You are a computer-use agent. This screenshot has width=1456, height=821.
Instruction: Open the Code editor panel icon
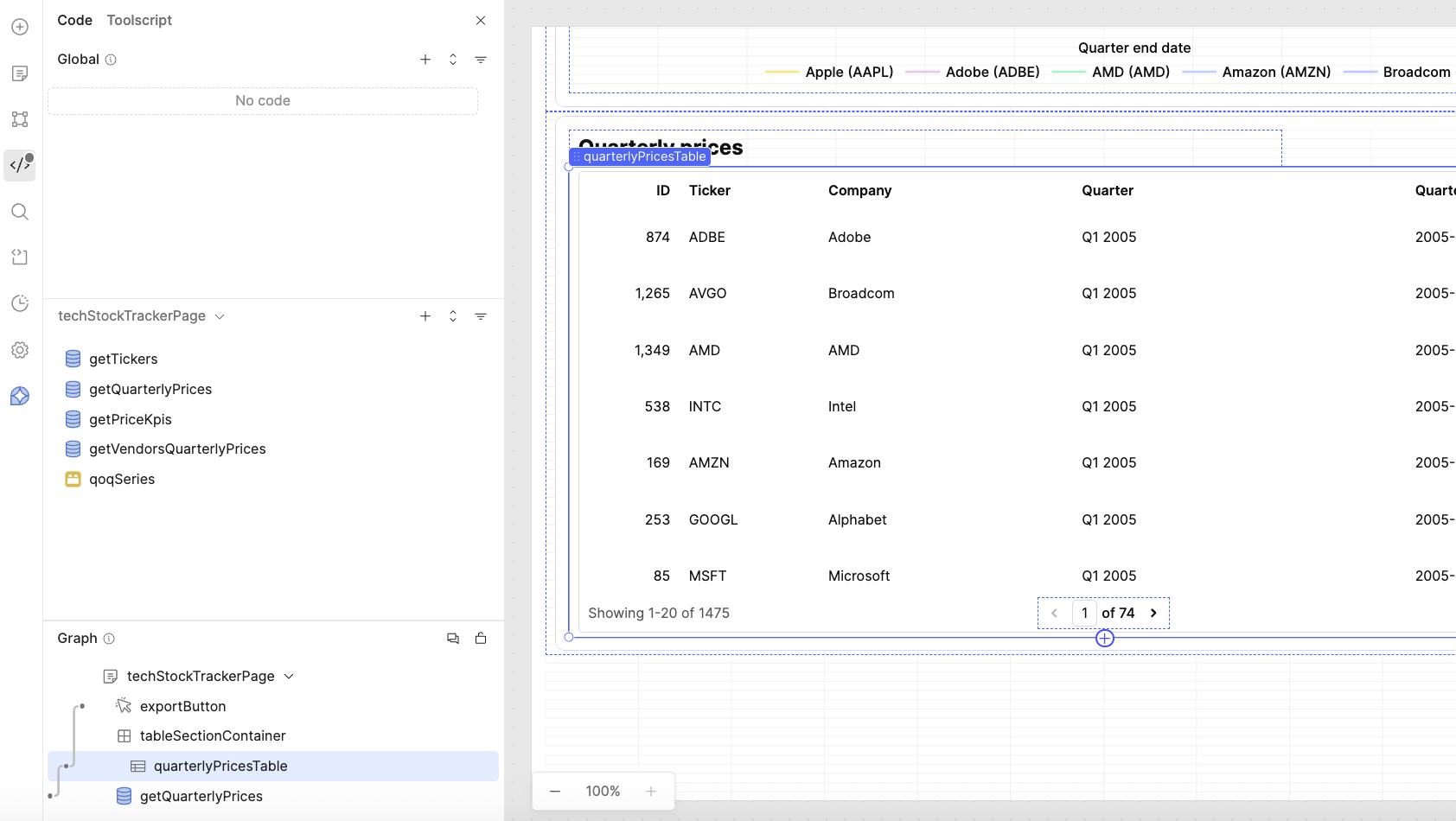tap(20, 165)
